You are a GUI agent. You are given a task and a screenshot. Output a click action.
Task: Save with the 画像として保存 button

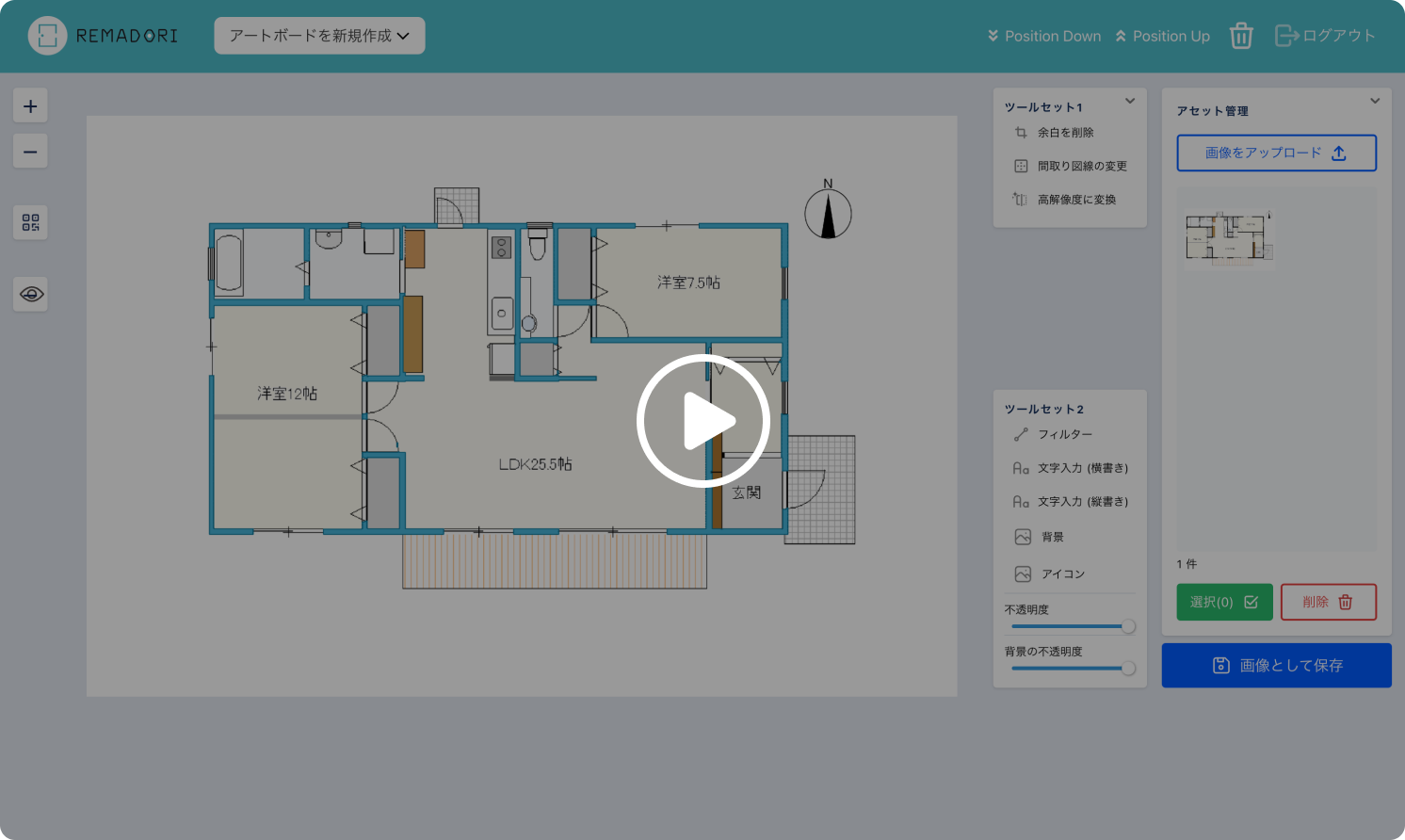[x=1276, y=665]
